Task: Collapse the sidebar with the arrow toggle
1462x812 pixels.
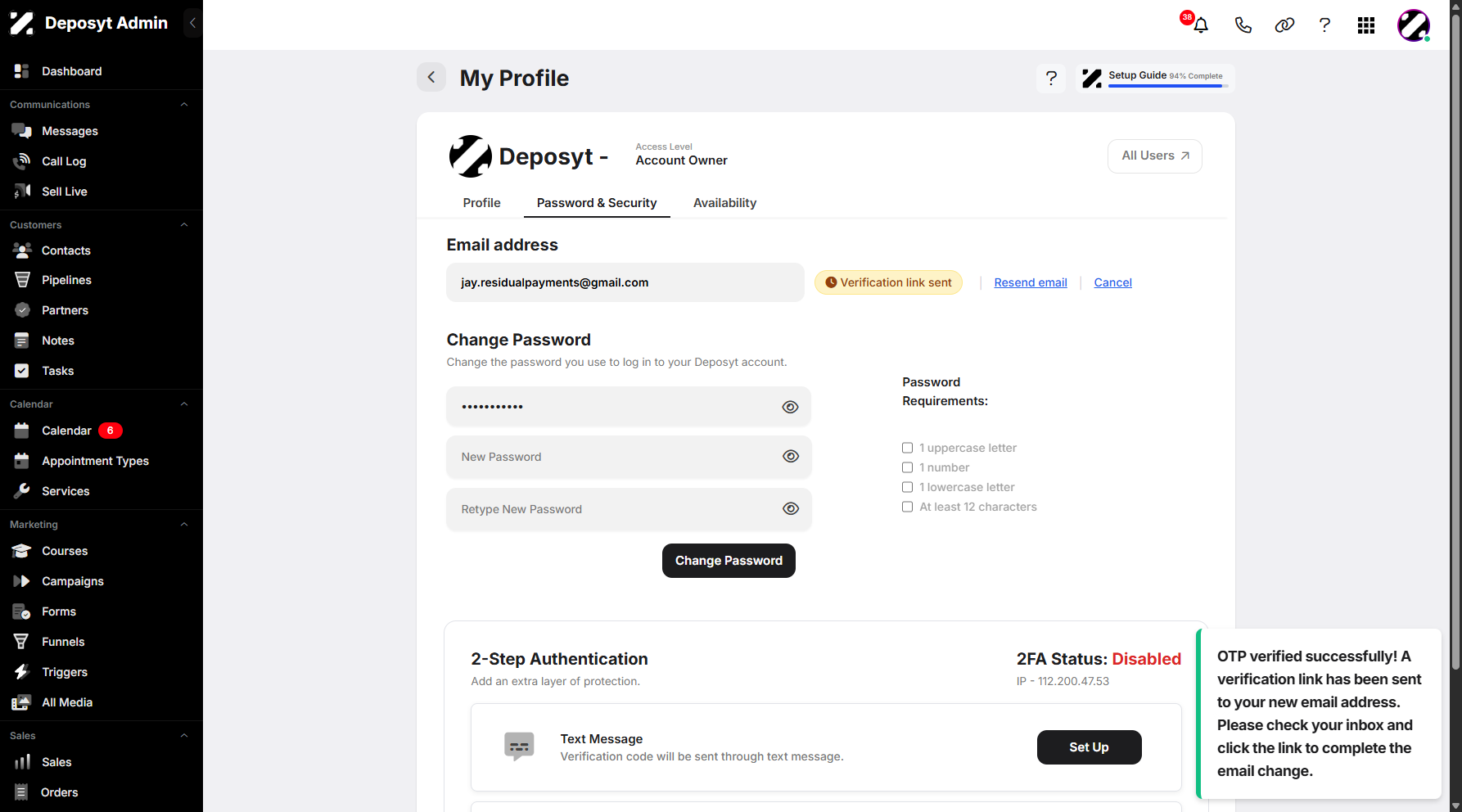Action: click(192, 23)
